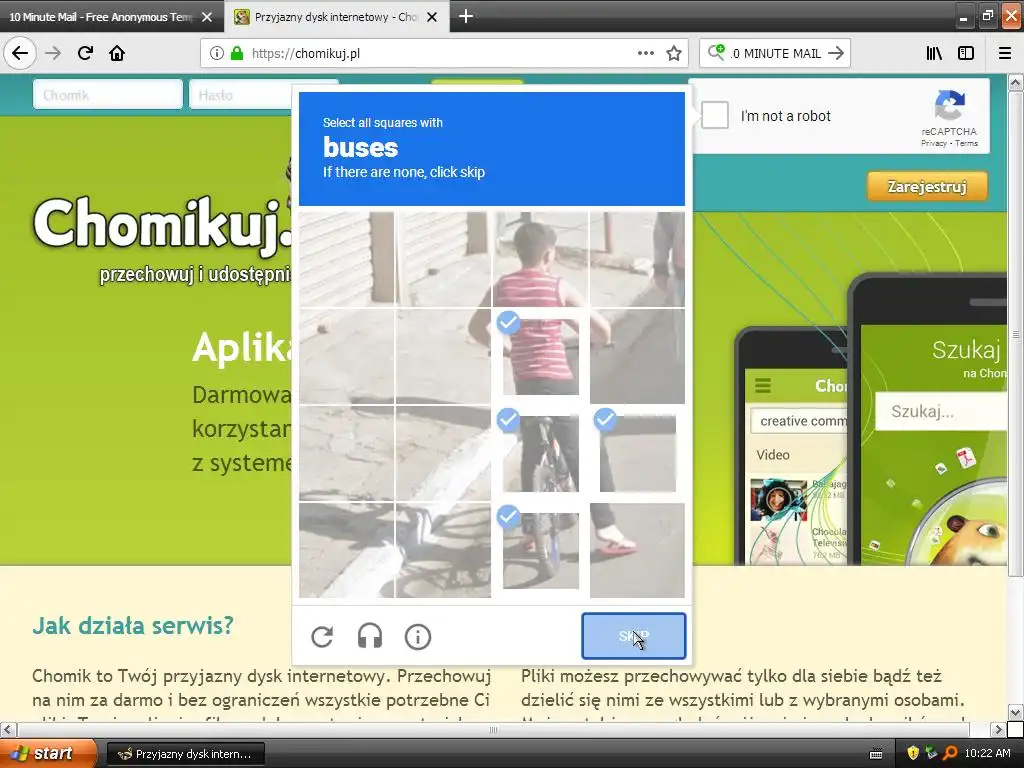Click the orange search tray icon

(950, 753)
